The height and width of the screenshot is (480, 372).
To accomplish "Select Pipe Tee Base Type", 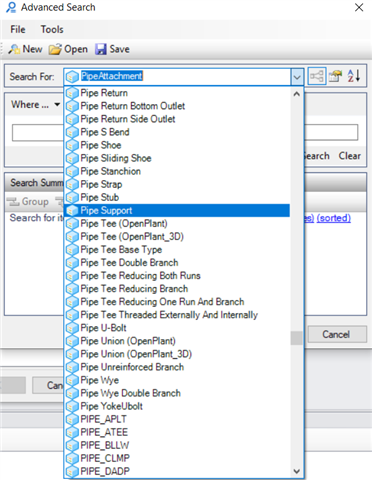I will [x=177, y=250].
